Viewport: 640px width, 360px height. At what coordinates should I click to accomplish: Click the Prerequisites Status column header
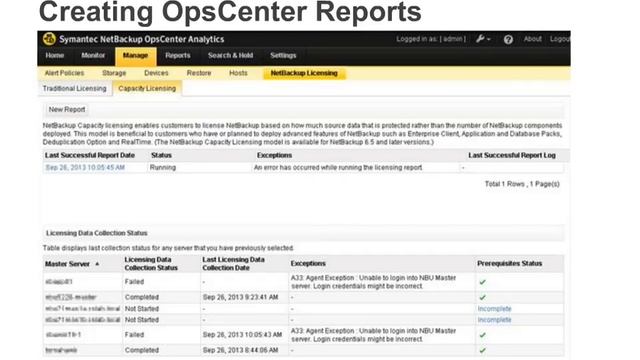(509, 264)
